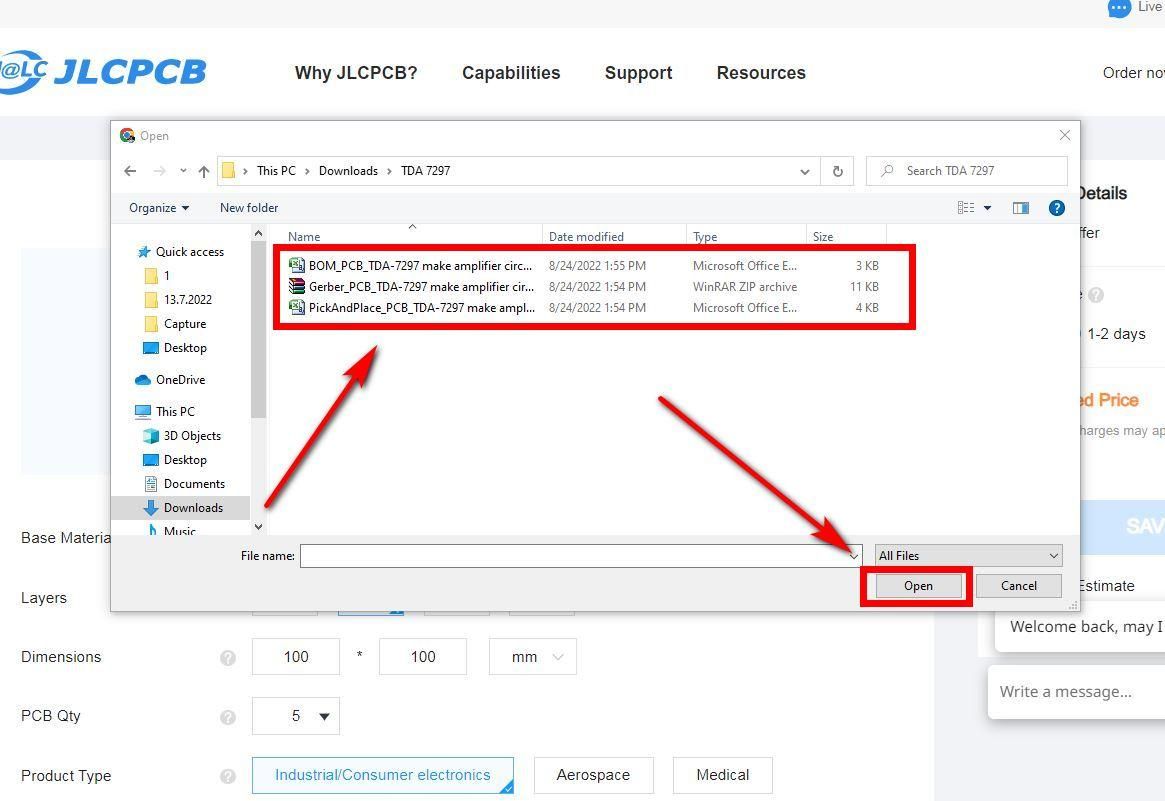Click PCB Qty help question mark icon
1165x801 pixels.
(x=228, y=717)
